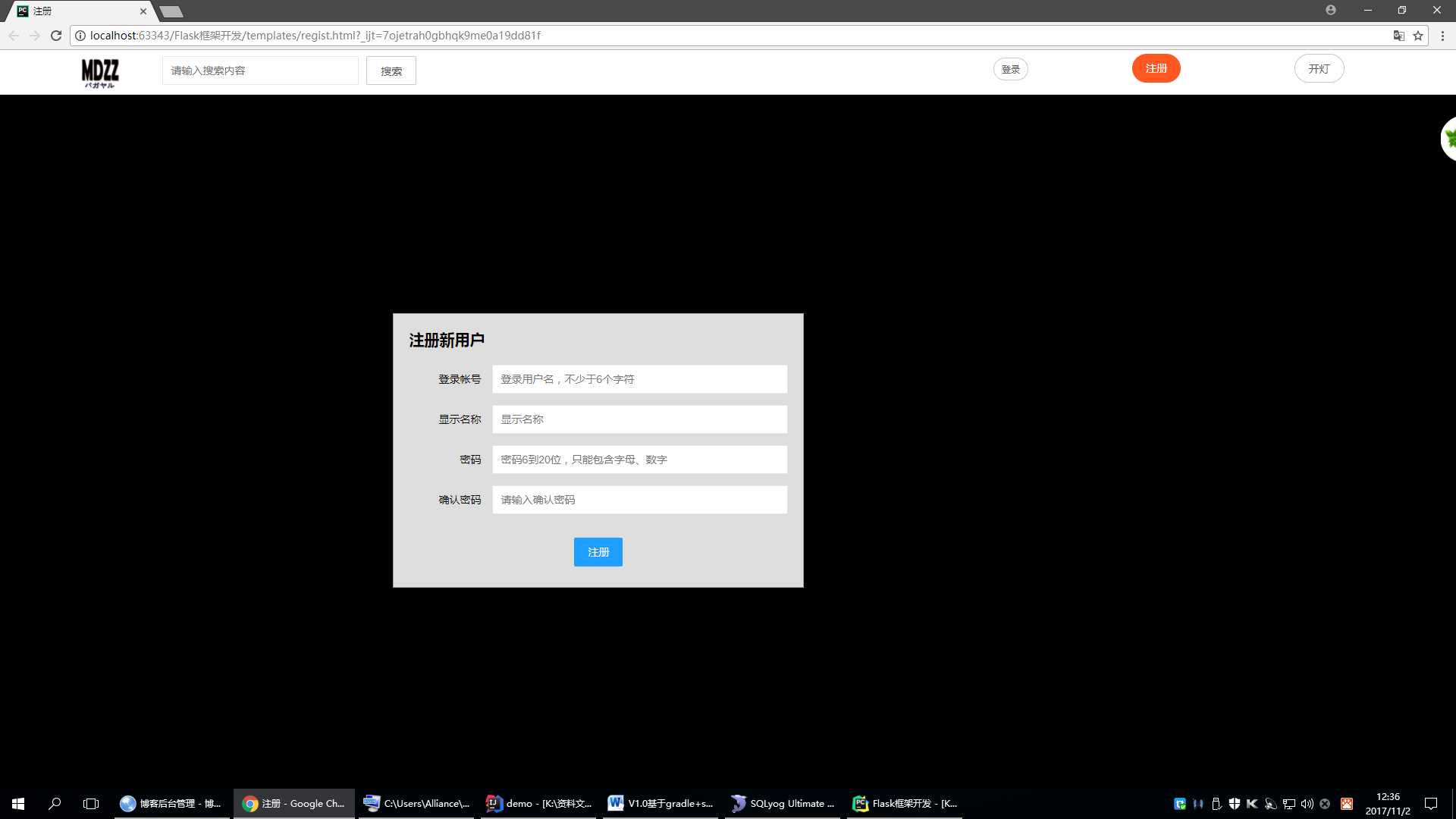The height and width of the screenshot is (819, 1456).
Task: Open the clock showing 12:36
Action: (x=1388, y=804)
